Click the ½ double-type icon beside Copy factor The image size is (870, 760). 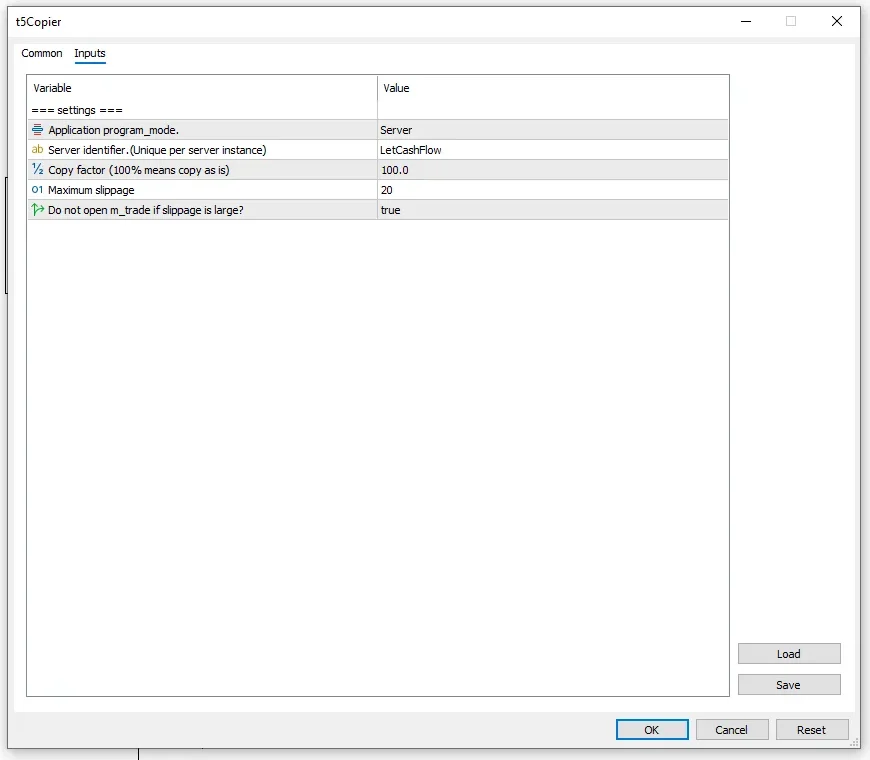[x=37, y=169]
